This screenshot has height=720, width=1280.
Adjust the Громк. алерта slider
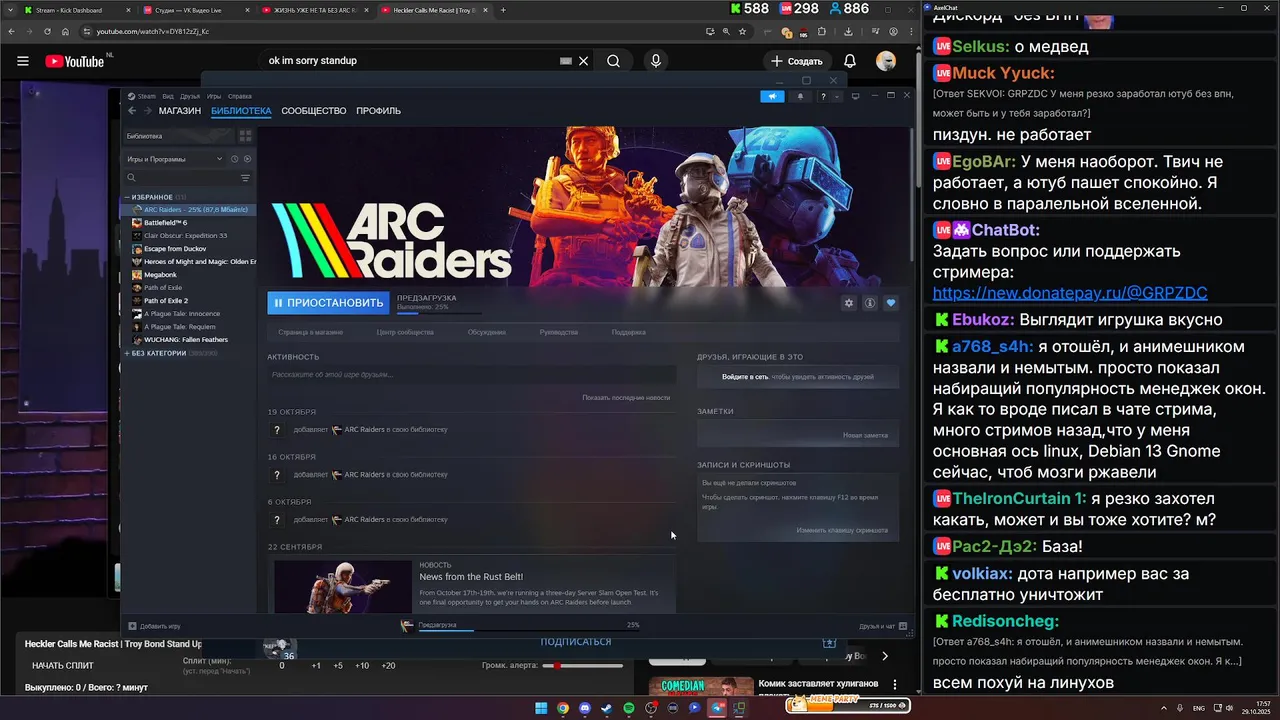click(x=583, y=665)
